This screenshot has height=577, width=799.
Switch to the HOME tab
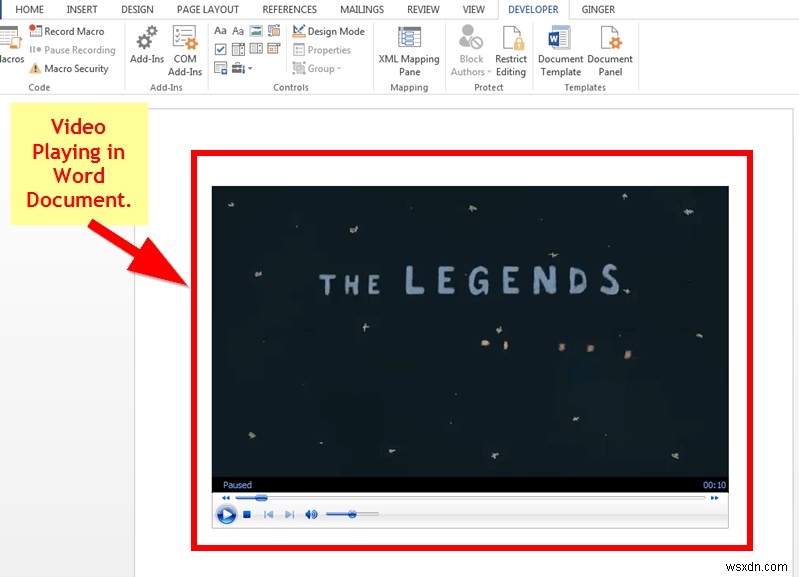coord(30,9)
